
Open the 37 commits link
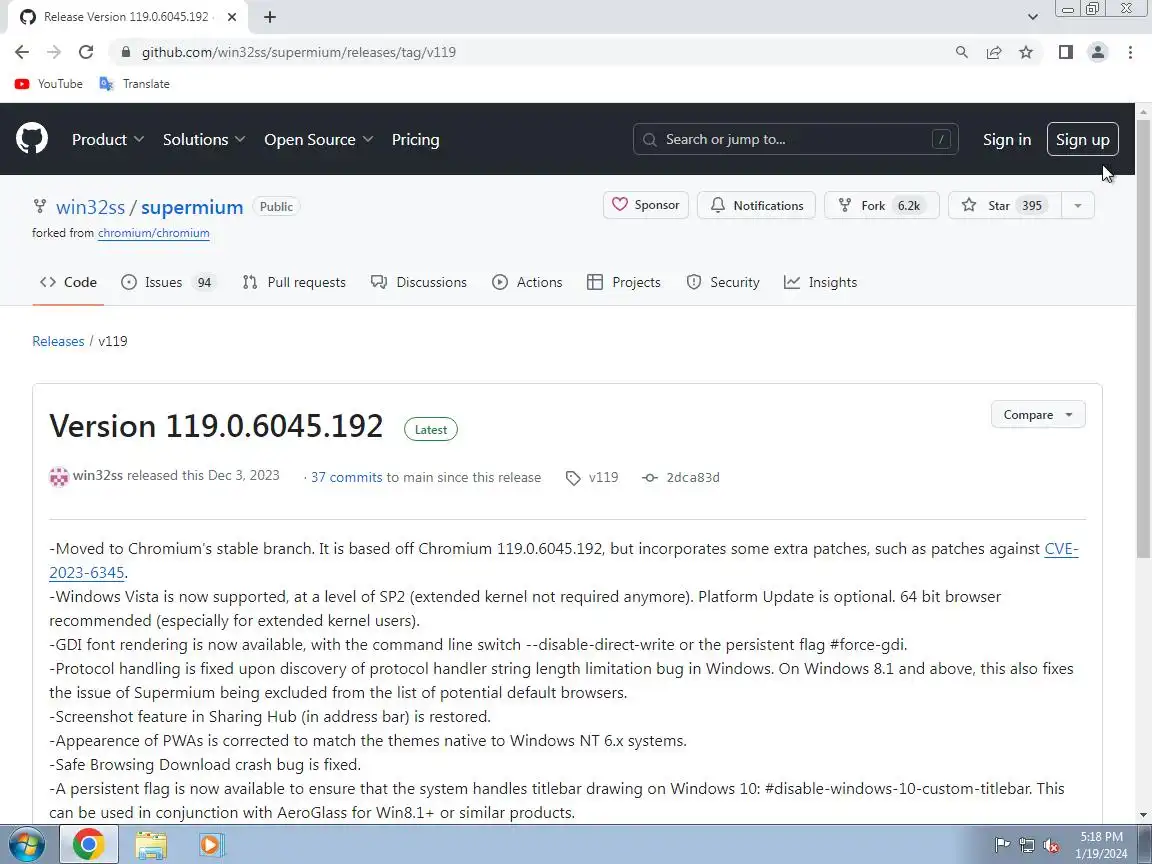(347, 478)
